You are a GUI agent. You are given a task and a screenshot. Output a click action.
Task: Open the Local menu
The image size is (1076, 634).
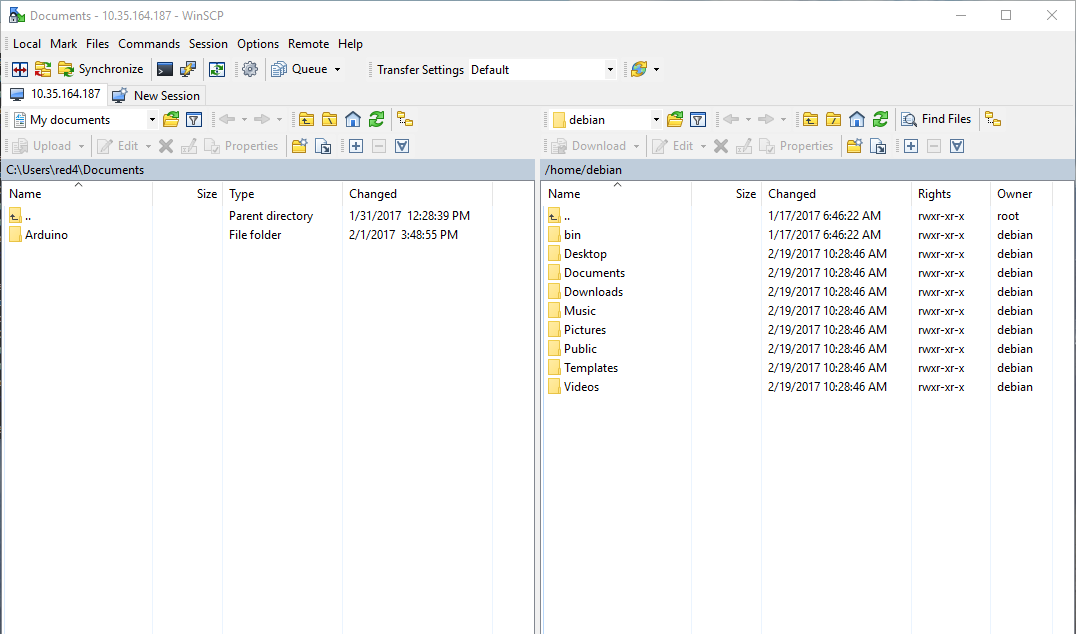27,44
